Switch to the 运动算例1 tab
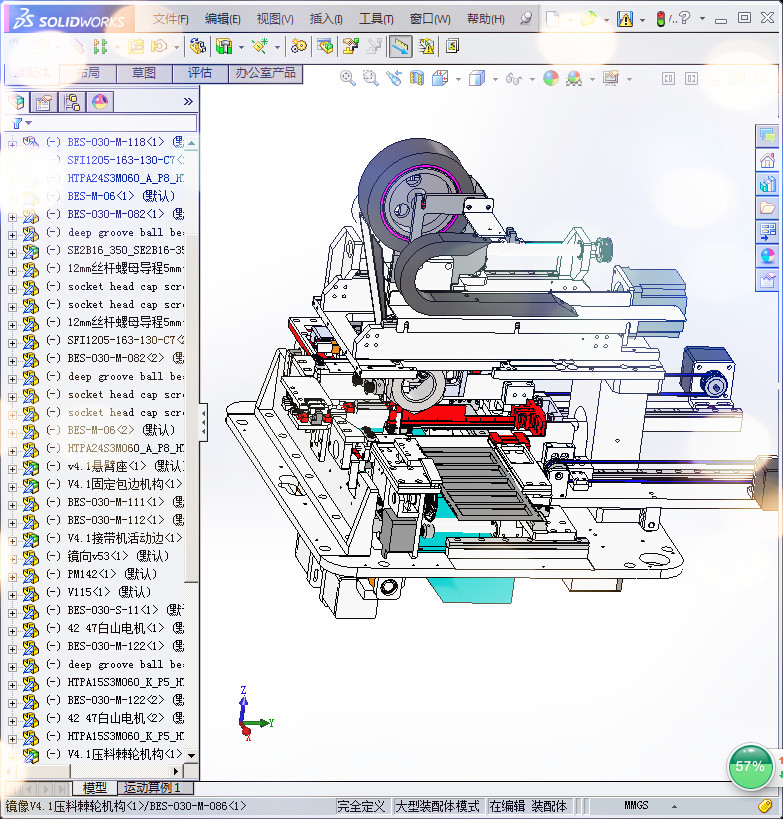The image size is (783, 819). (152, 788)
